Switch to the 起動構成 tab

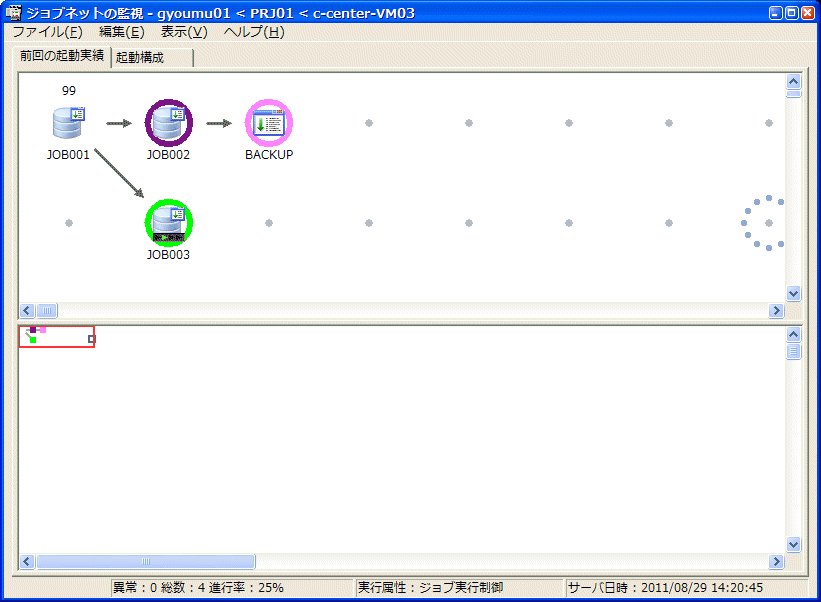coord(152,58)
